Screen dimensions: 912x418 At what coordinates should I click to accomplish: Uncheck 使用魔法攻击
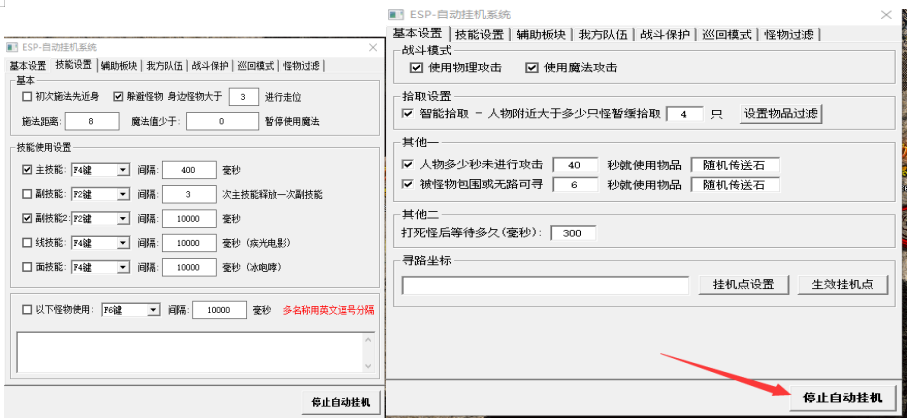(x=531, y=68)
